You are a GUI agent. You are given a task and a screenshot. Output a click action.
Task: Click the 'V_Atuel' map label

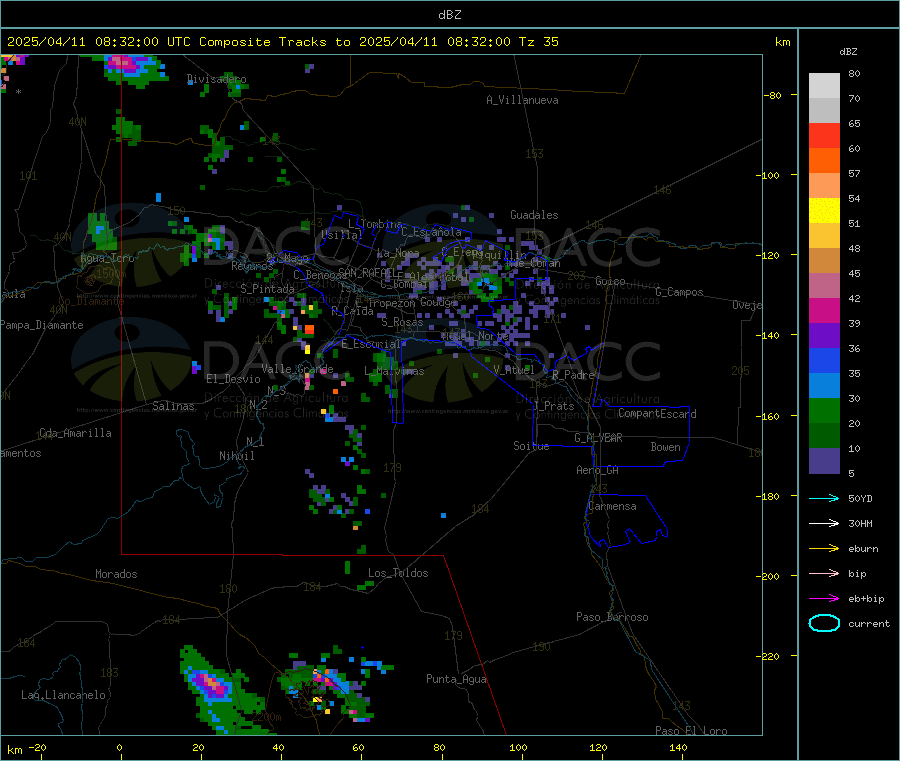pos(514,370)
